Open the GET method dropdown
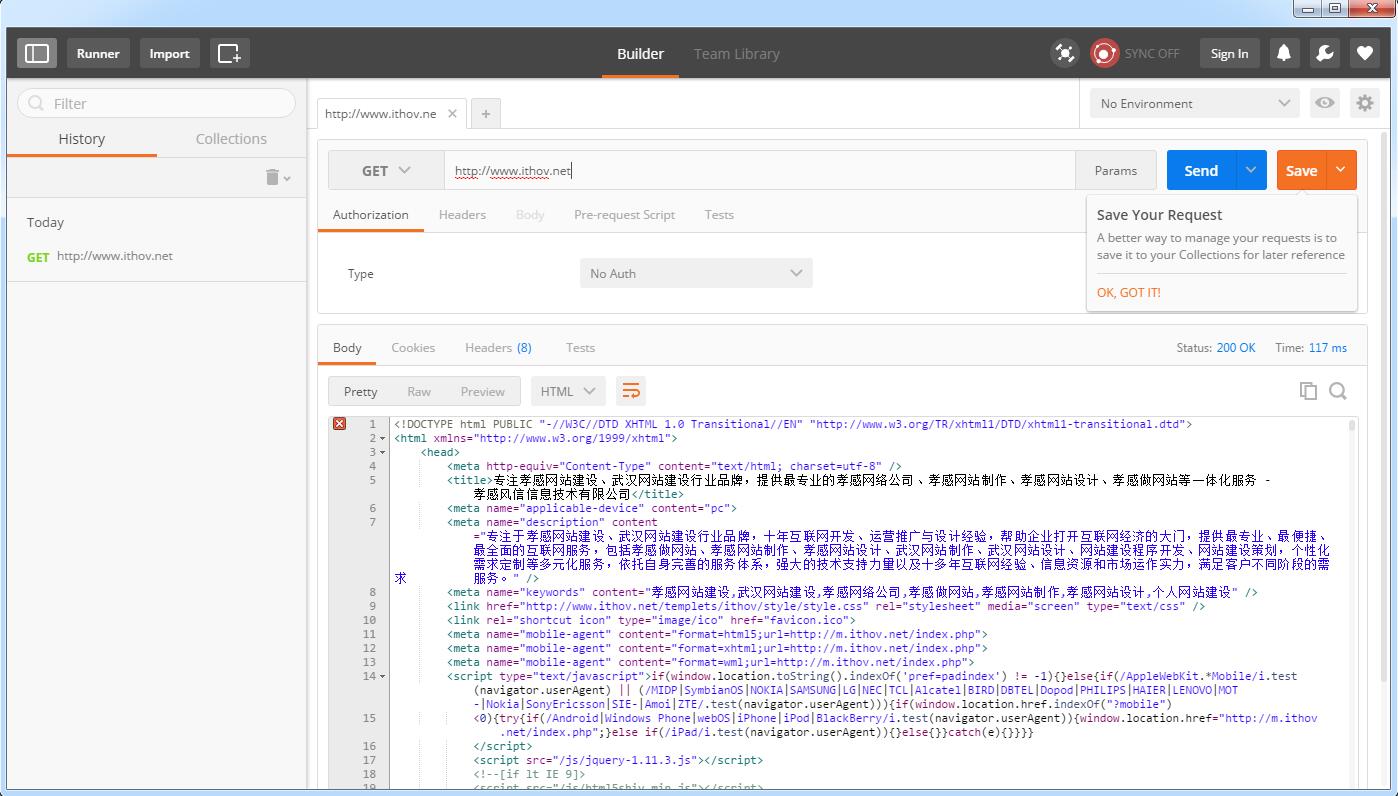 click(x=386, y=170)
